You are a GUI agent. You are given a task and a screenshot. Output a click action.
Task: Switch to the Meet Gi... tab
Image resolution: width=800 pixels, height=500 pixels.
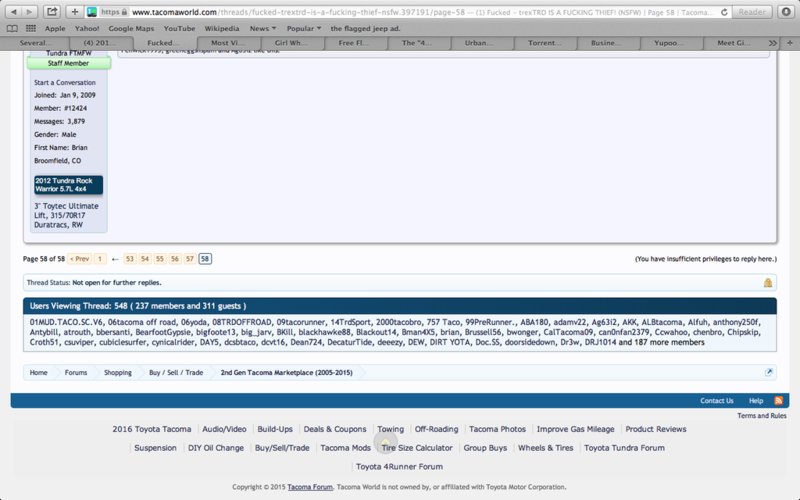tap(733, 43)
